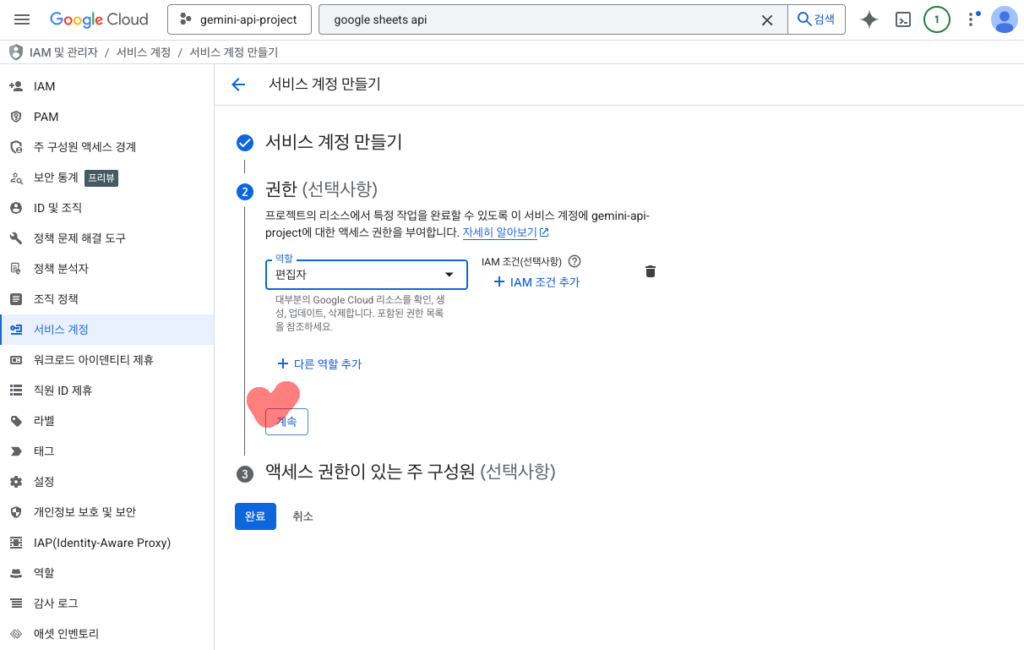Open the gemini-api-project project selector
Screen dimensions: 1024x650
coord(239,20)
